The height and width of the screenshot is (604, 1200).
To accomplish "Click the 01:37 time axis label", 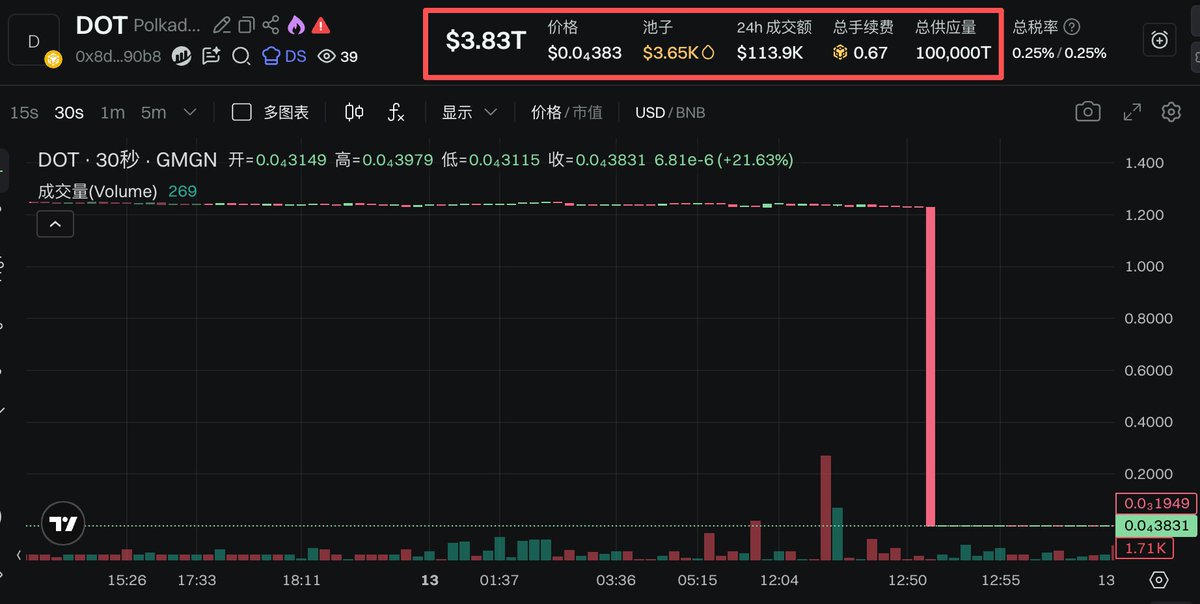I will pyautogui.click(x=499, y=580).
